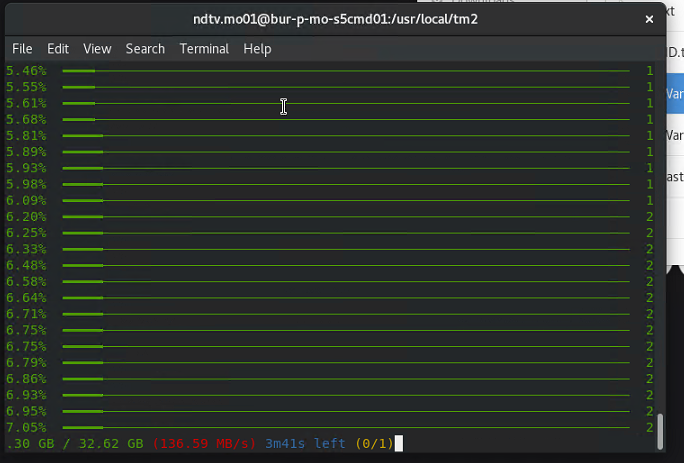
Task: Click the 6.71% progress value
Action: coord(26,314)
